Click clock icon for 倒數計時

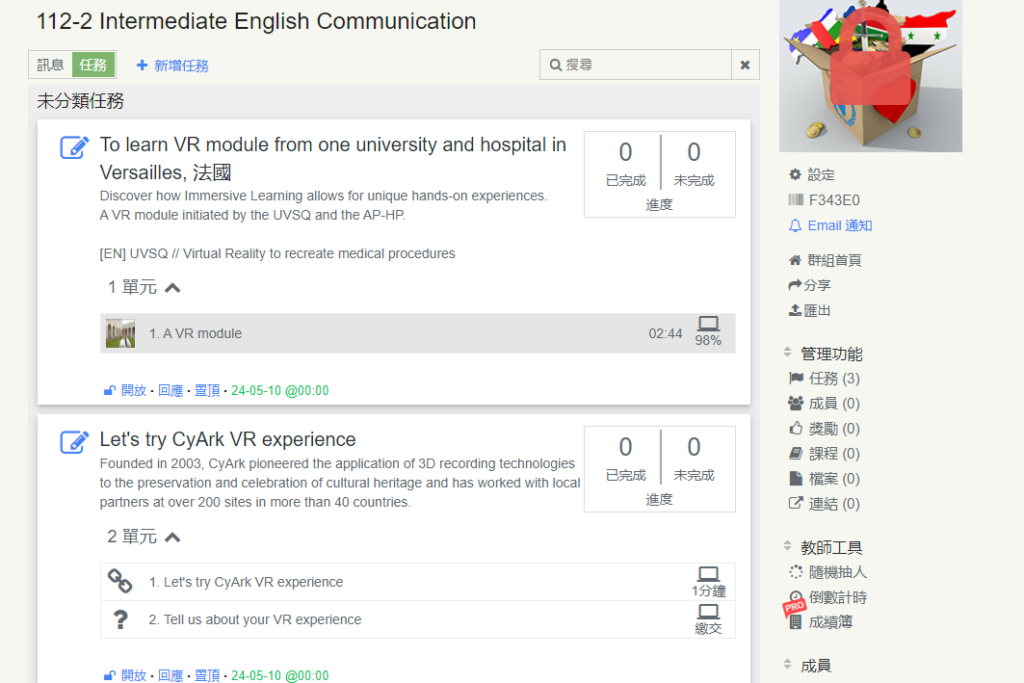pos(795,596)
